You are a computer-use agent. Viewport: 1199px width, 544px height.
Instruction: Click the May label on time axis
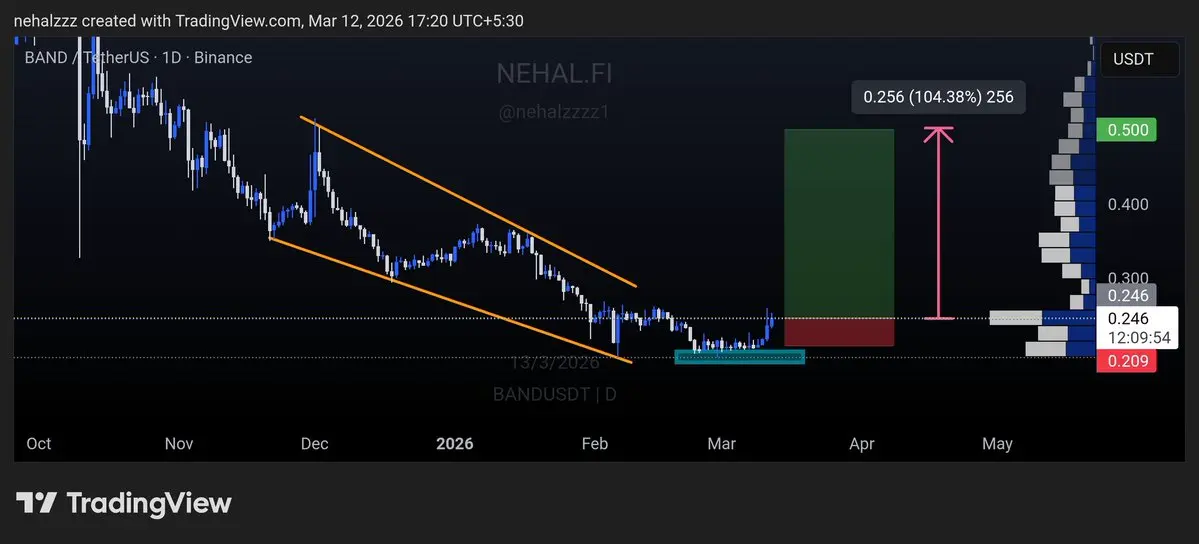tap(997, 444)
